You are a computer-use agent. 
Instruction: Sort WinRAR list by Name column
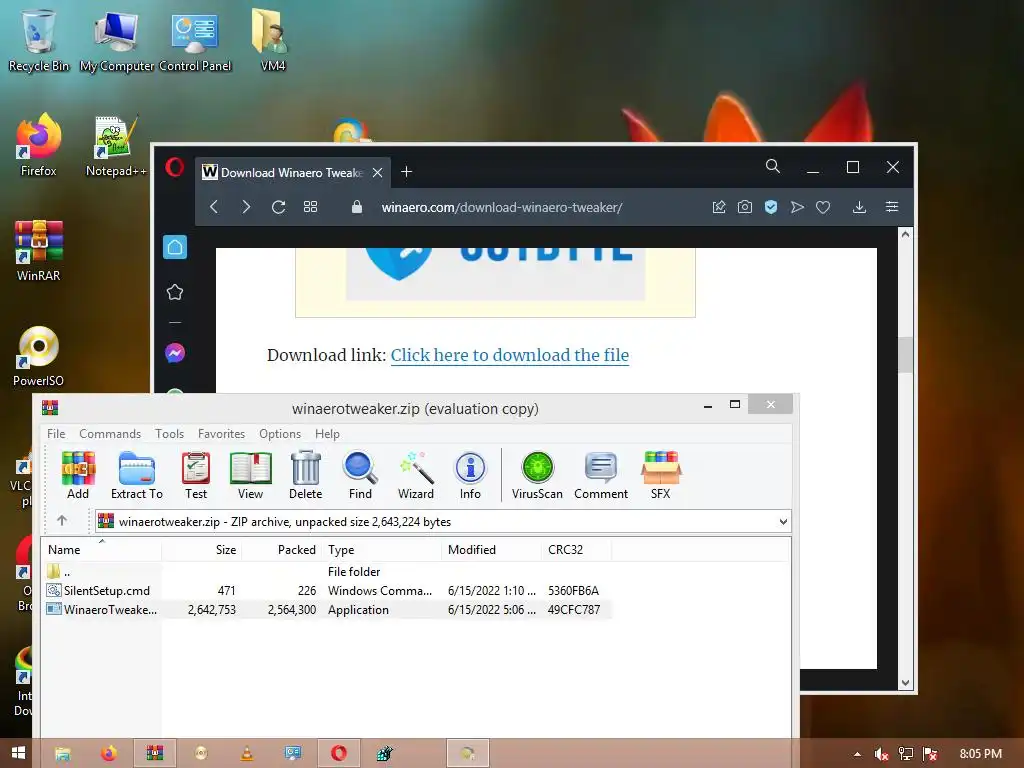(x=103, y=550)
